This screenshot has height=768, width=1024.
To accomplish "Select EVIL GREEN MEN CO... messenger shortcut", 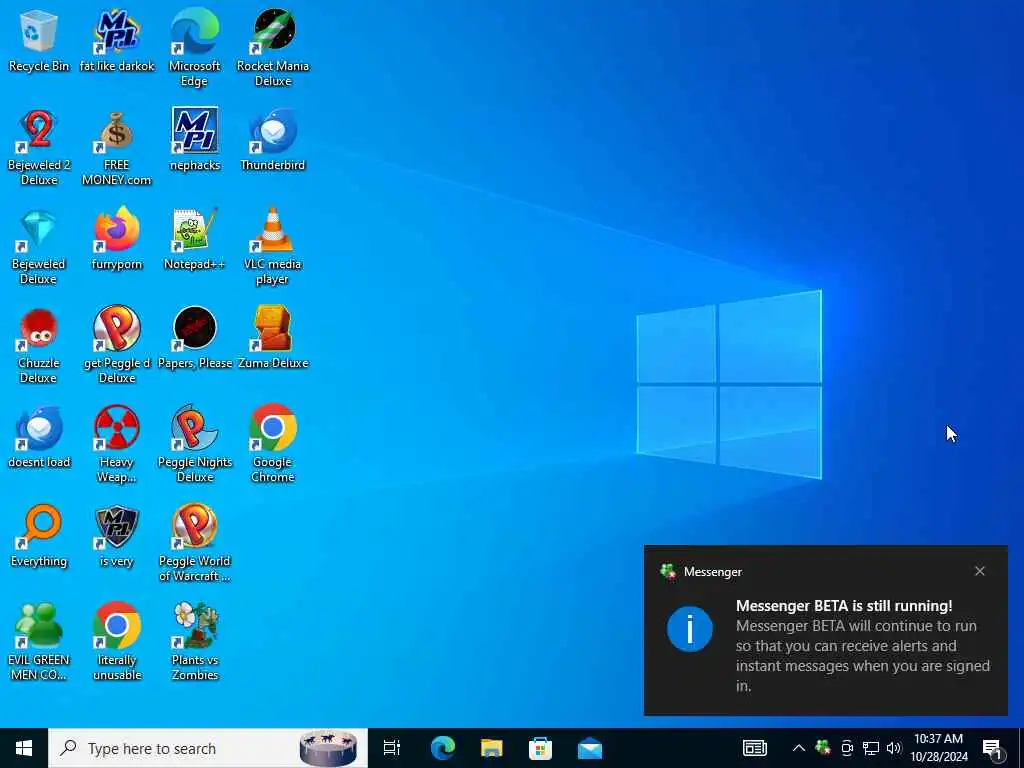I will point(39,643).
